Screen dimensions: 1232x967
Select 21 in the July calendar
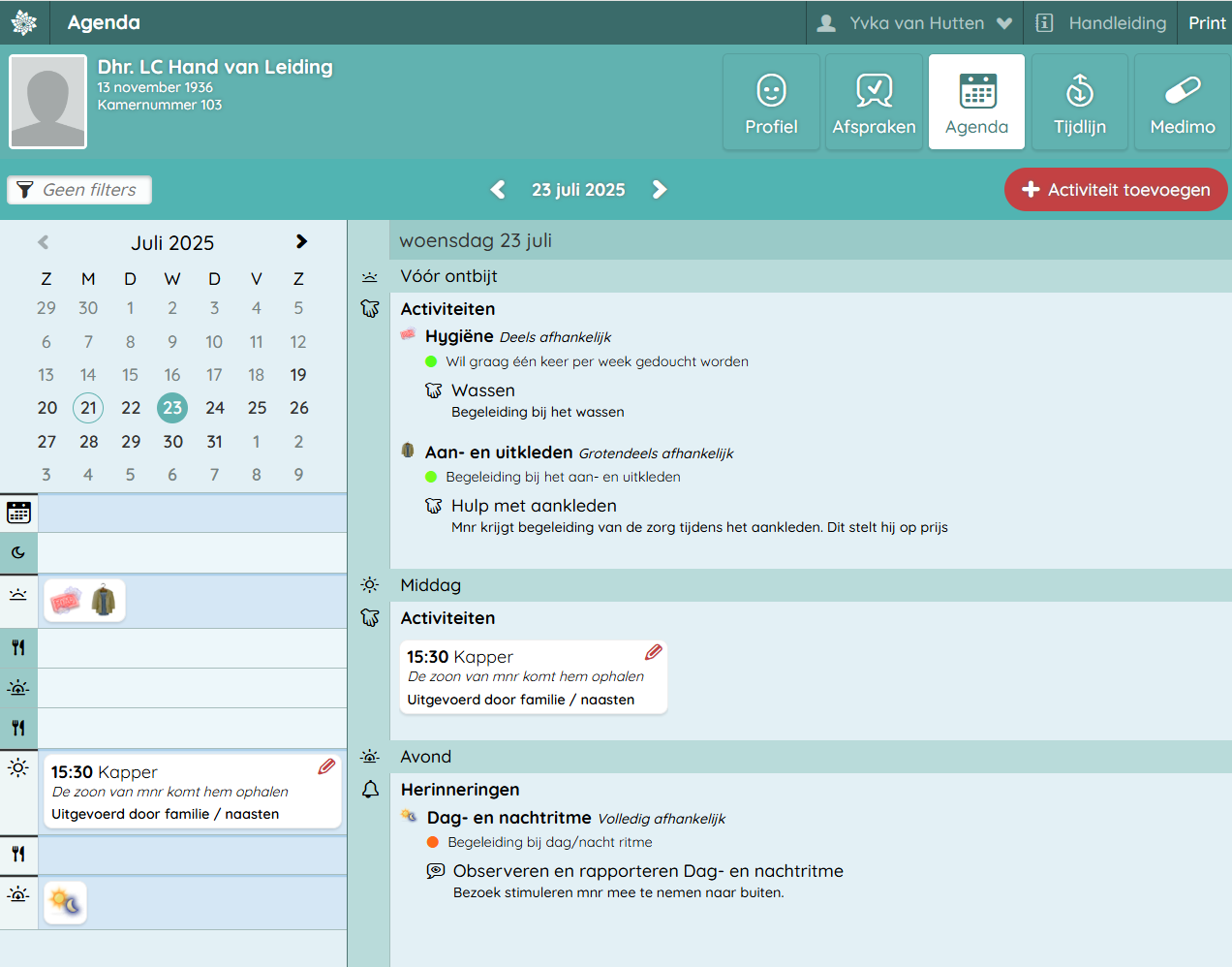[x=88, y=408]
